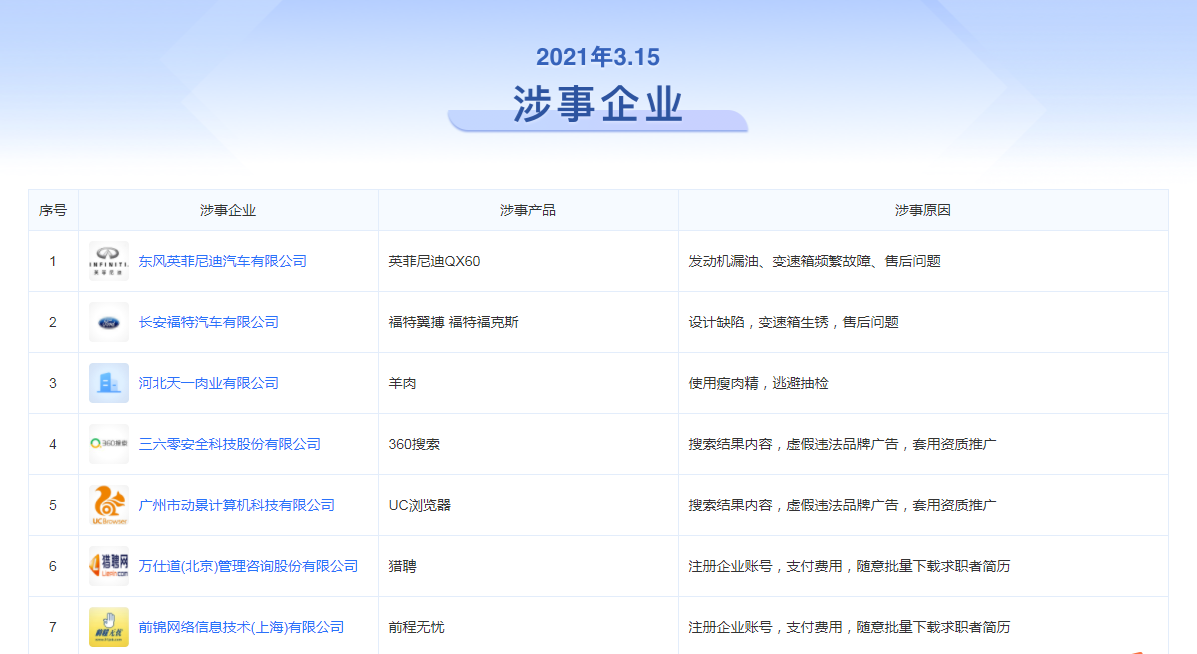The width and height of the screenshot is (1197, 654).
Task: Click serial number 7 cell
Action: [53, 627]
